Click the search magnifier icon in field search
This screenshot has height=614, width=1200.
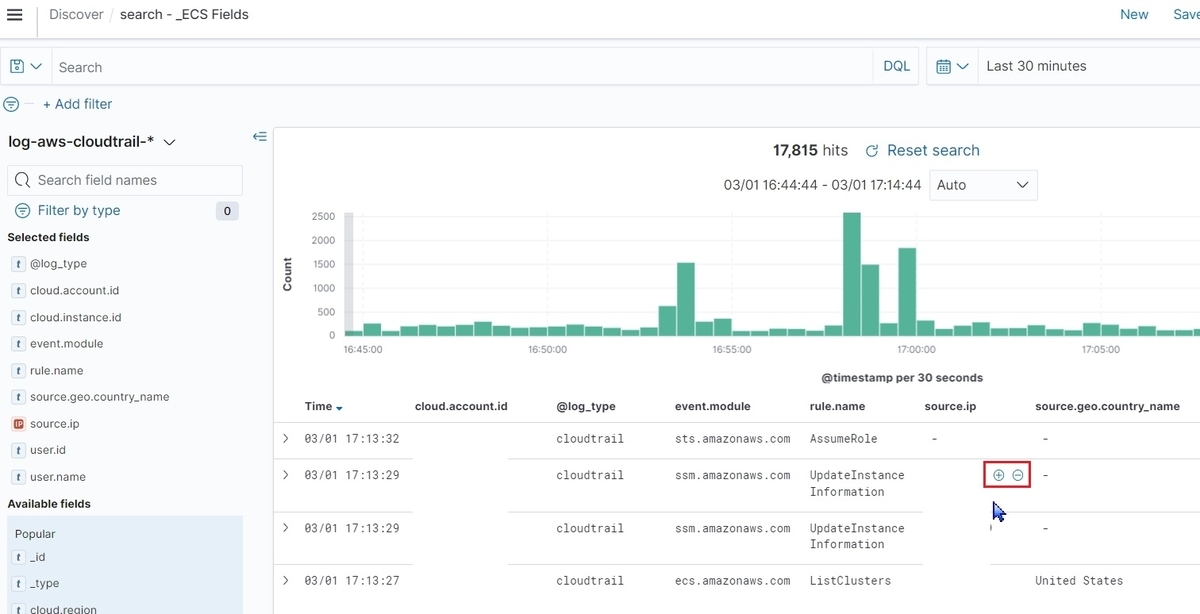tap(23, 180)
